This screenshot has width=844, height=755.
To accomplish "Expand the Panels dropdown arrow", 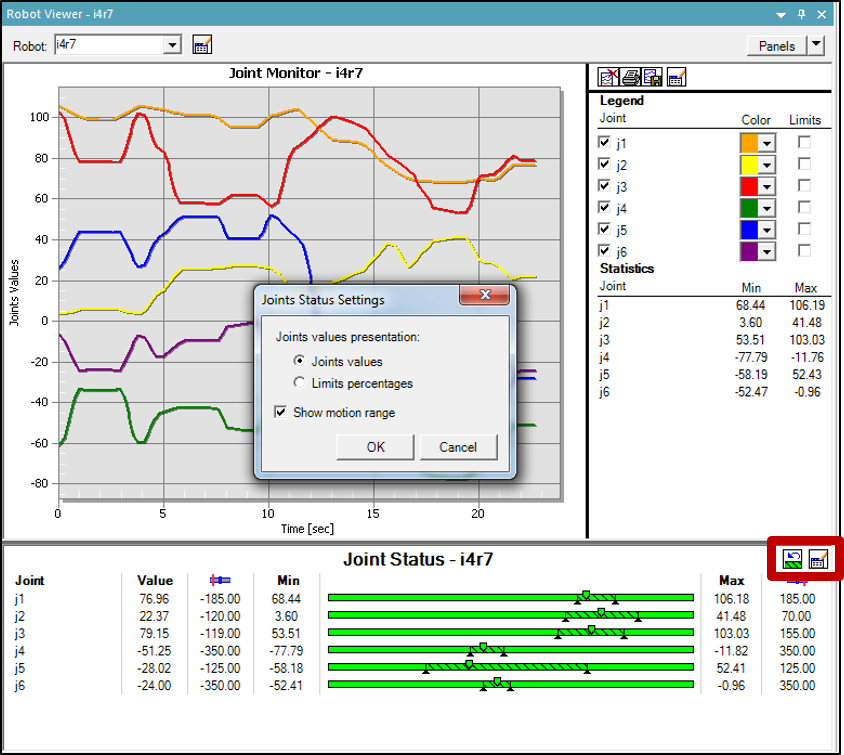I will 817,45.
